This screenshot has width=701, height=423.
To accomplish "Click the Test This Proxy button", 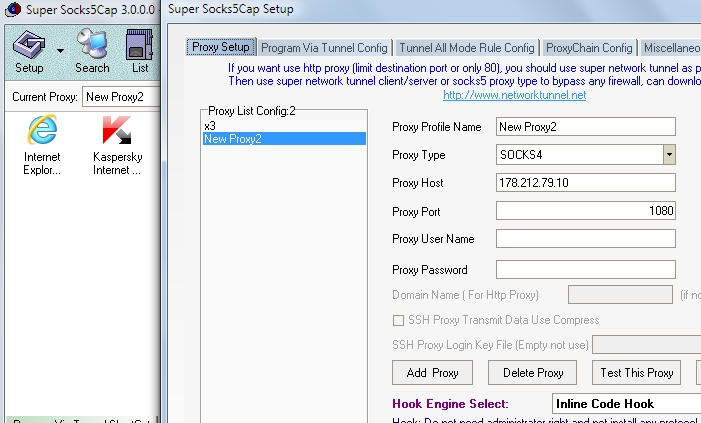I will point(636,372).
